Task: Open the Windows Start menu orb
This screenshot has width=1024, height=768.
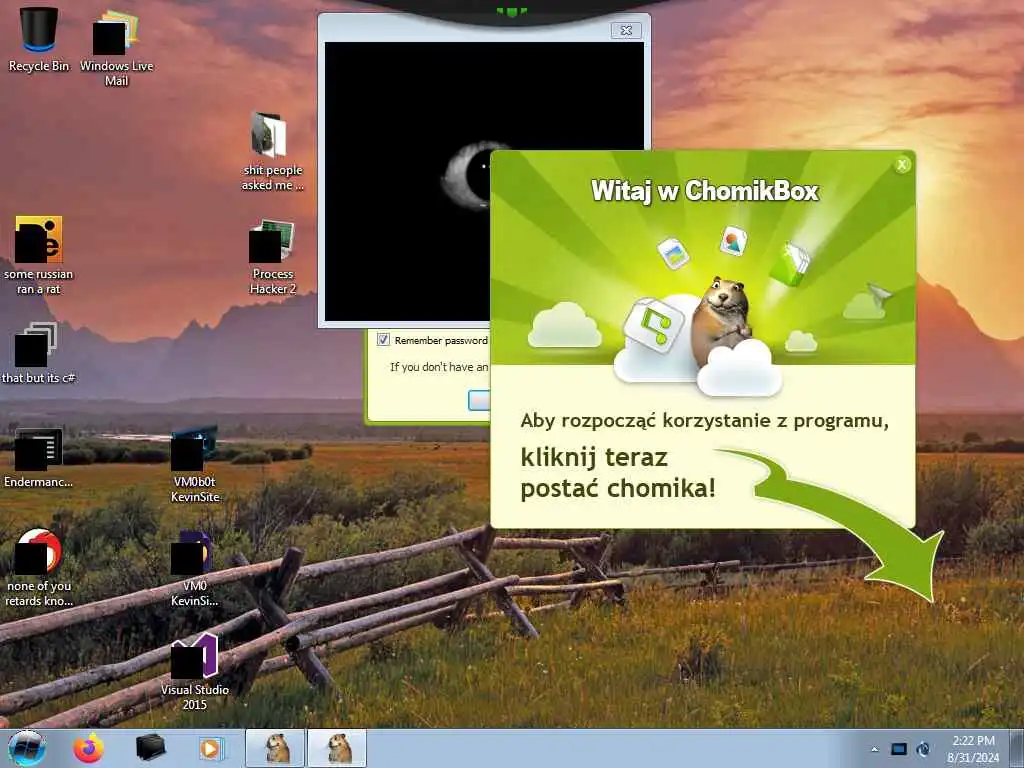Action: click(x=27, y=748)
